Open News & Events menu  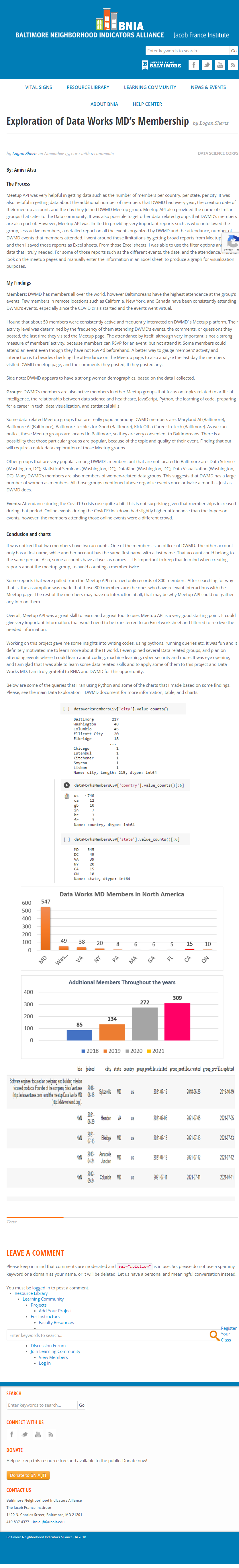[x=209, y=87]
